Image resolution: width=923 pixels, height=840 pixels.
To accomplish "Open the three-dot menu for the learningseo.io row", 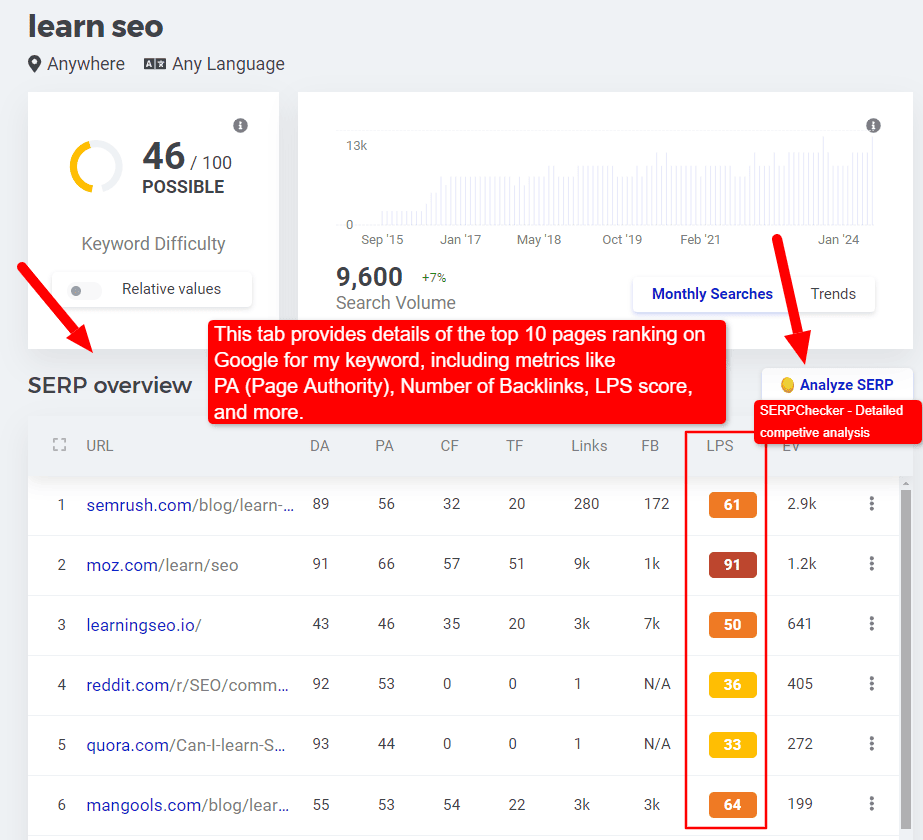I will (872, 624).
